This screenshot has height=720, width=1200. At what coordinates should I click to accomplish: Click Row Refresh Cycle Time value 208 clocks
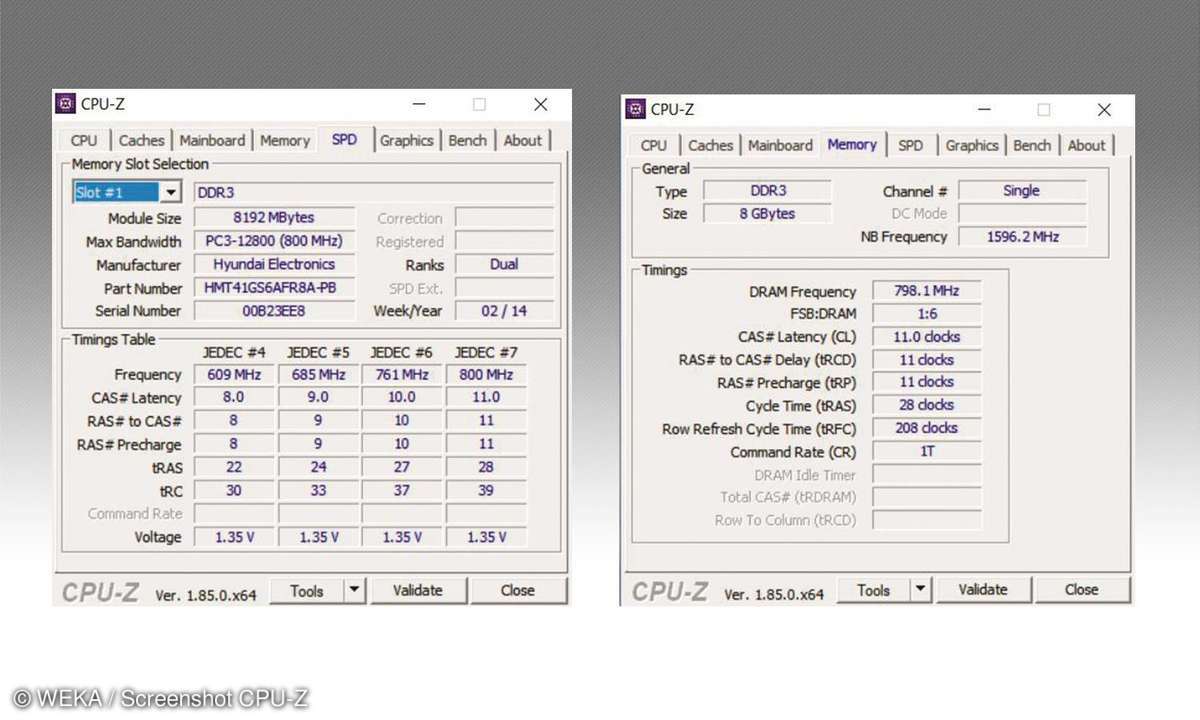(926, 428)
